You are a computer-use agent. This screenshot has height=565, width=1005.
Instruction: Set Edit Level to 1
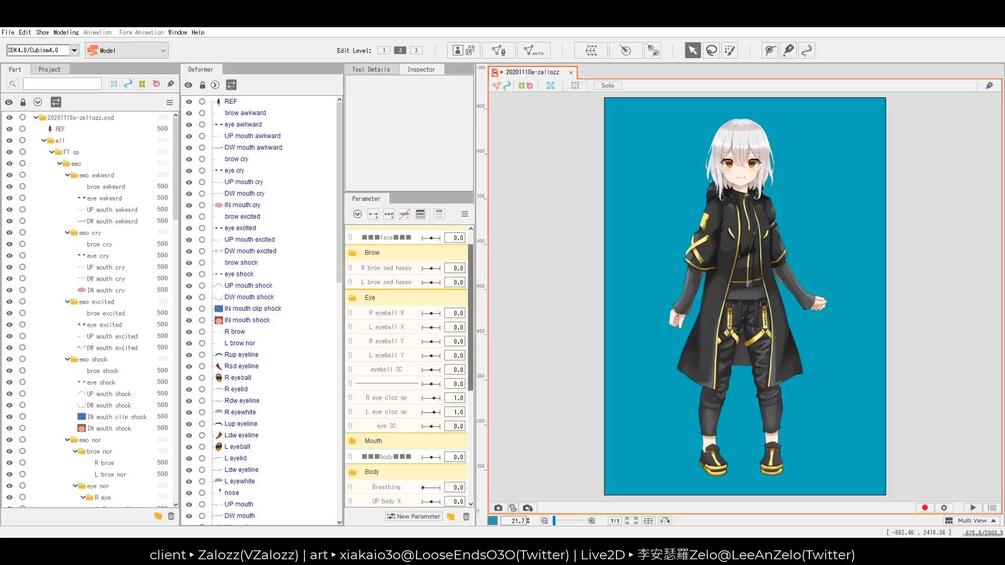pos(383,50)
